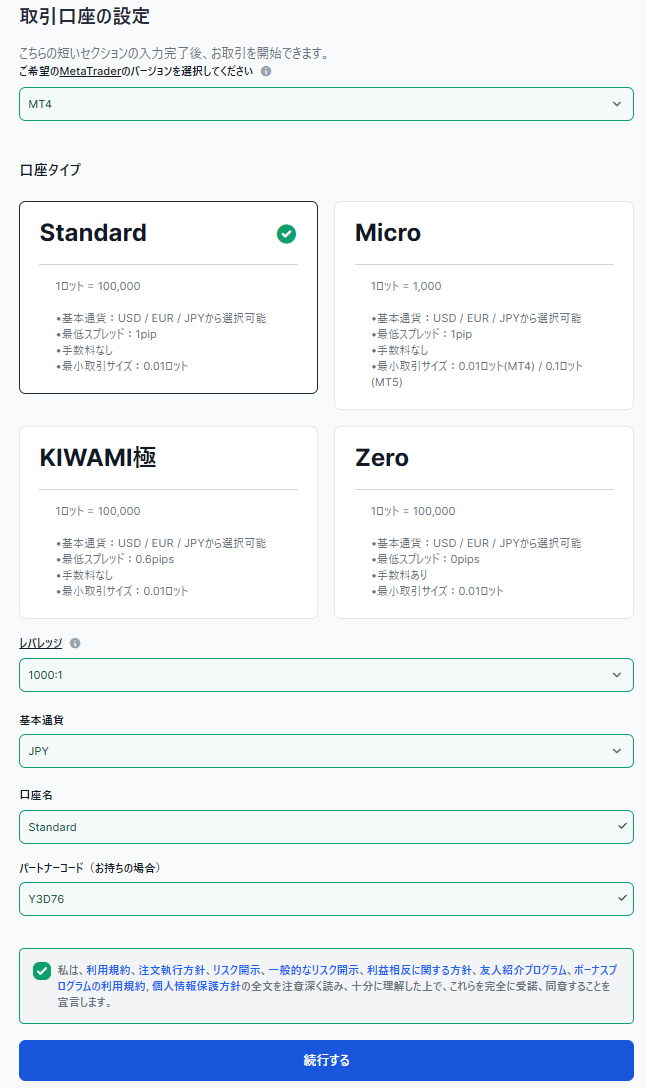Viewport: 647px width, 1088px height.
Task: Click the partner code field with Y3D76
Action: [326, 899]
